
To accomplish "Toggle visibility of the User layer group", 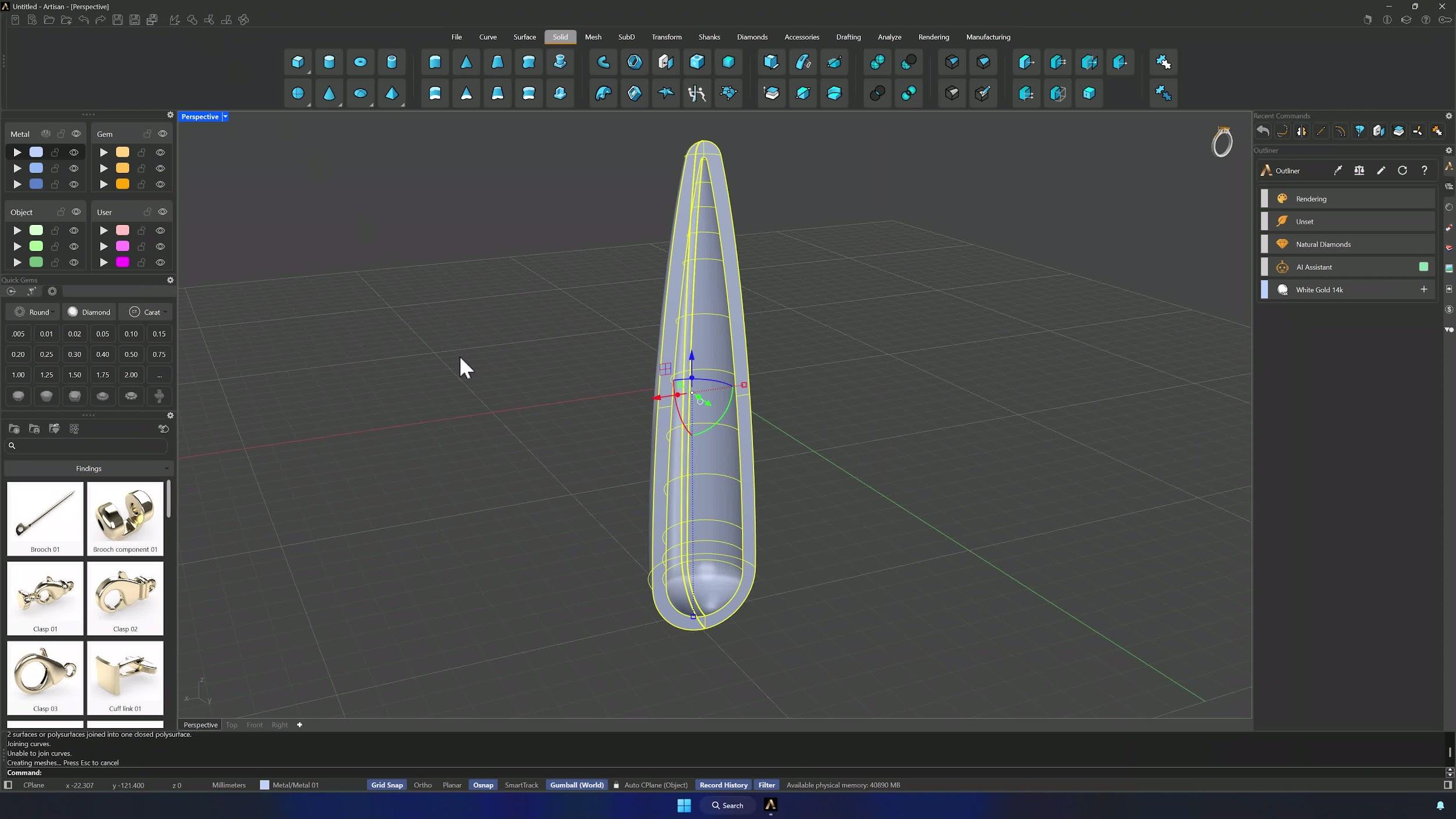I will click(x=162, y=212).
